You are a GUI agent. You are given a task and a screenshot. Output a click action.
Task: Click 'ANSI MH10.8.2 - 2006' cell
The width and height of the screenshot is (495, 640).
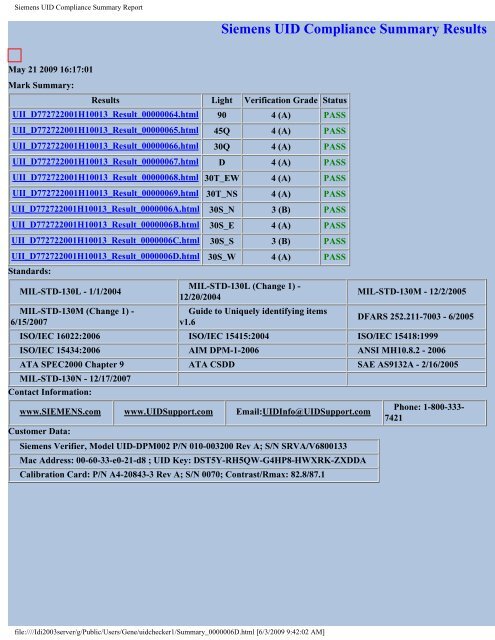(x=417, y=350)
